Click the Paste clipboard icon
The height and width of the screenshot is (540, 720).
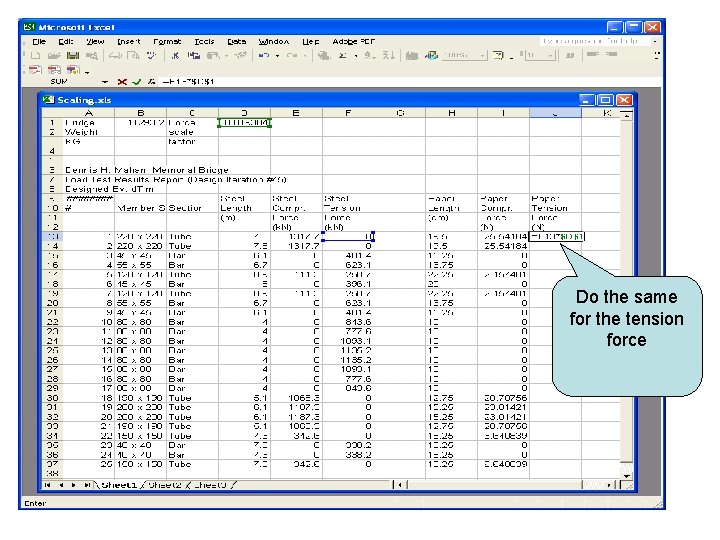(213, 56)
